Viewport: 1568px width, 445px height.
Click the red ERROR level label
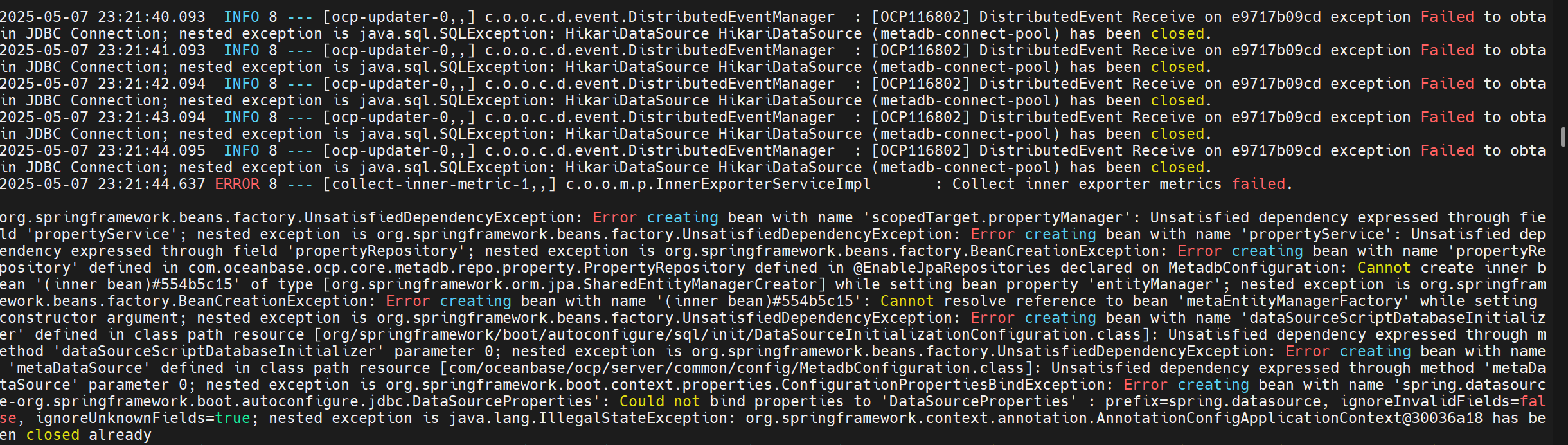pyautogui.click(x=237, y=184)
